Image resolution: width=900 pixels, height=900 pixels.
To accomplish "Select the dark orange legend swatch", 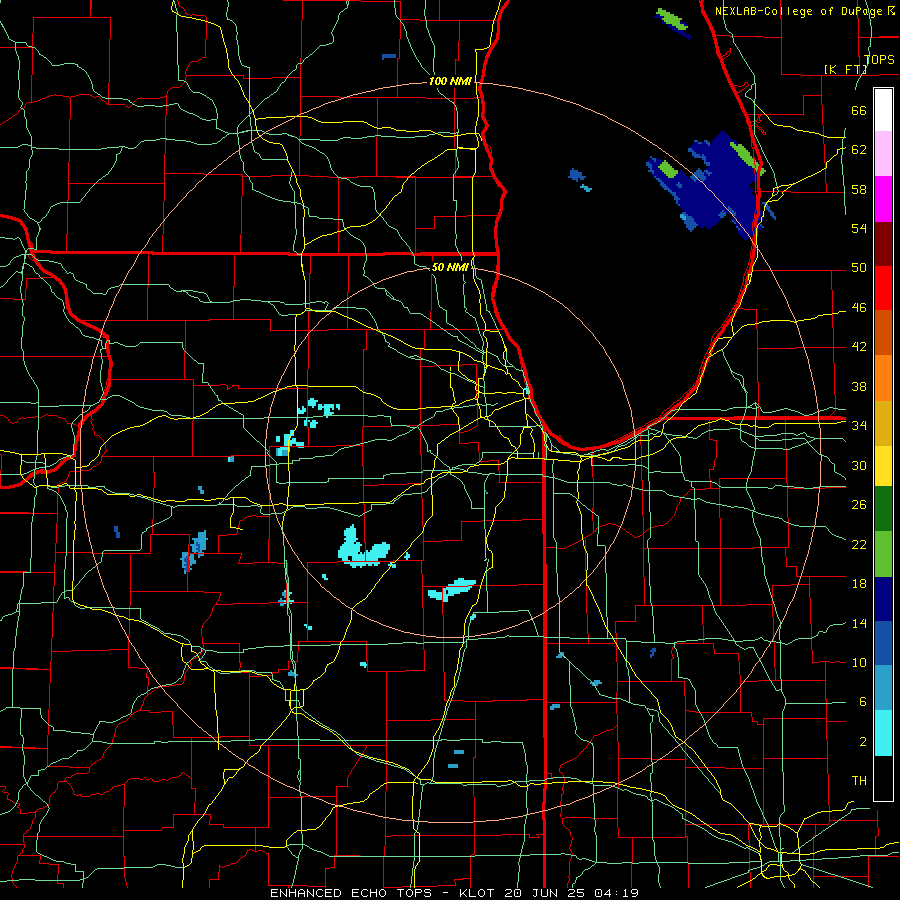I will coord(883,333).
